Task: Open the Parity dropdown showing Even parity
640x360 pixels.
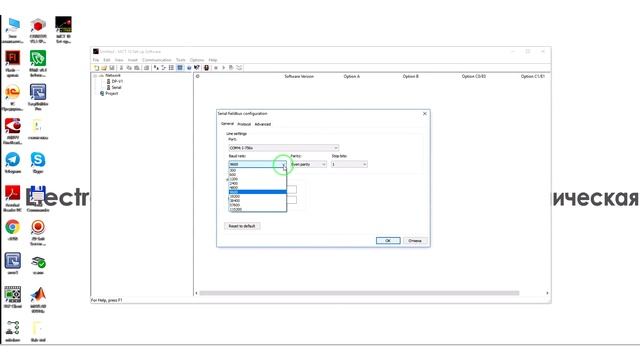Action: click(309, 164)
